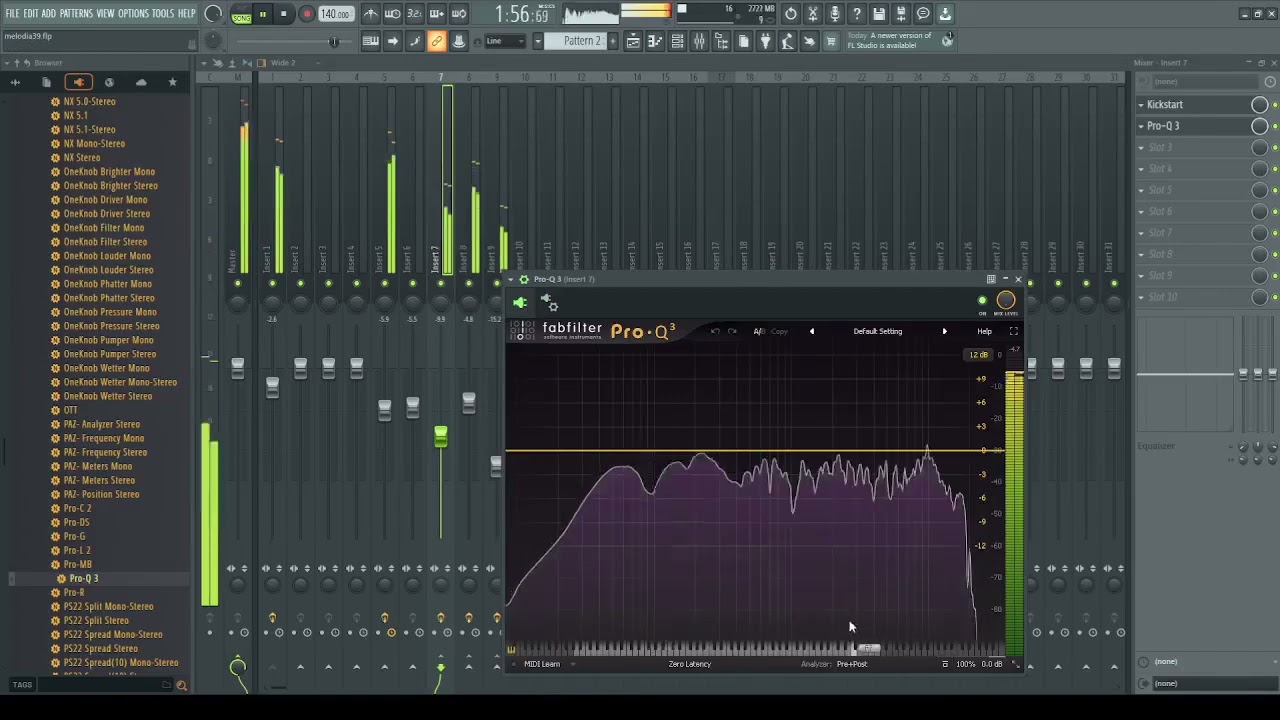Click the Pro-Q undo arrow
This screenshot has width=1280, height=720.
tap(714, 331)
